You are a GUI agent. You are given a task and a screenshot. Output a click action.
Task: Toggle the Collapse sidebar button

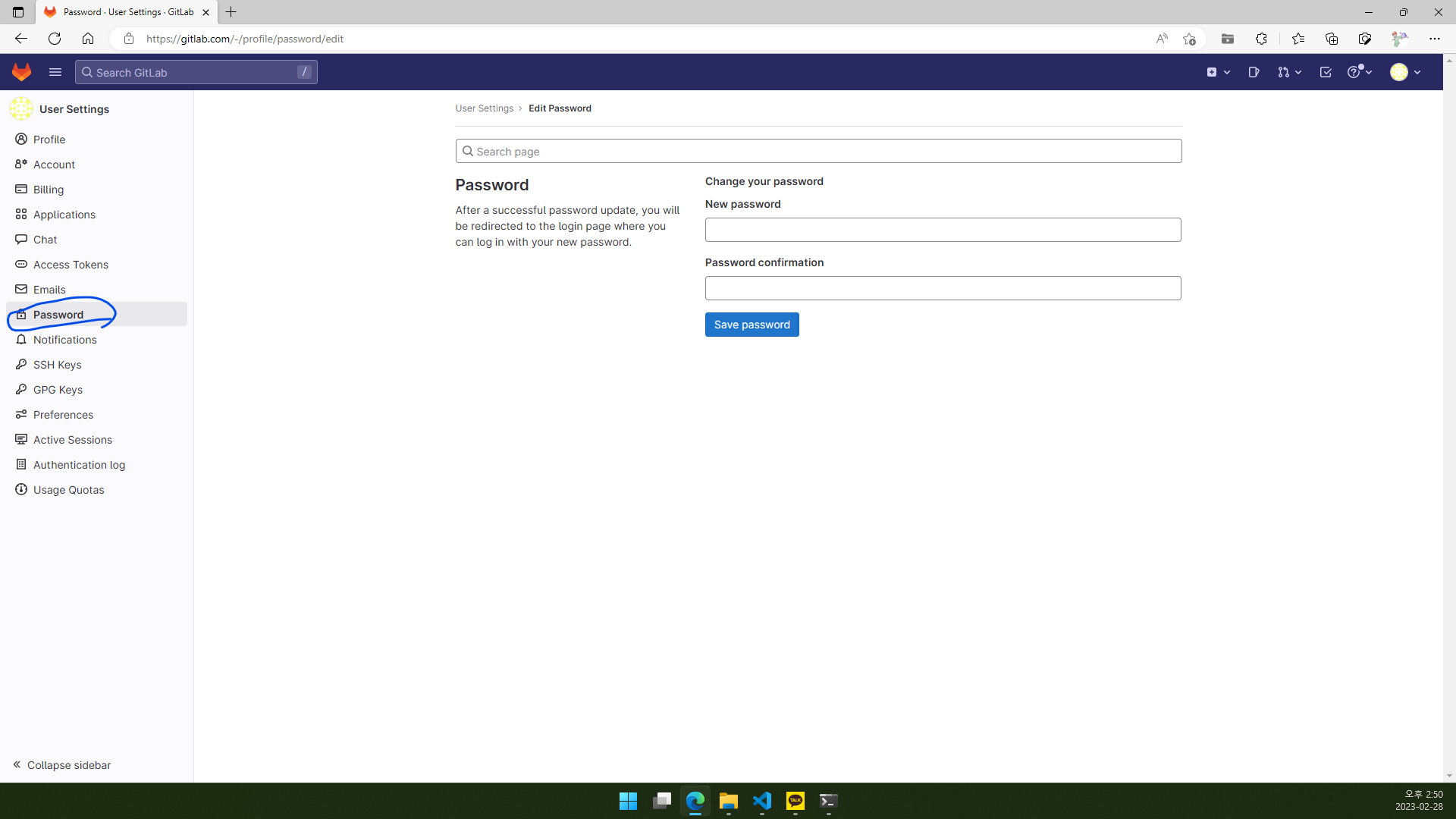(x=61, y=765)
